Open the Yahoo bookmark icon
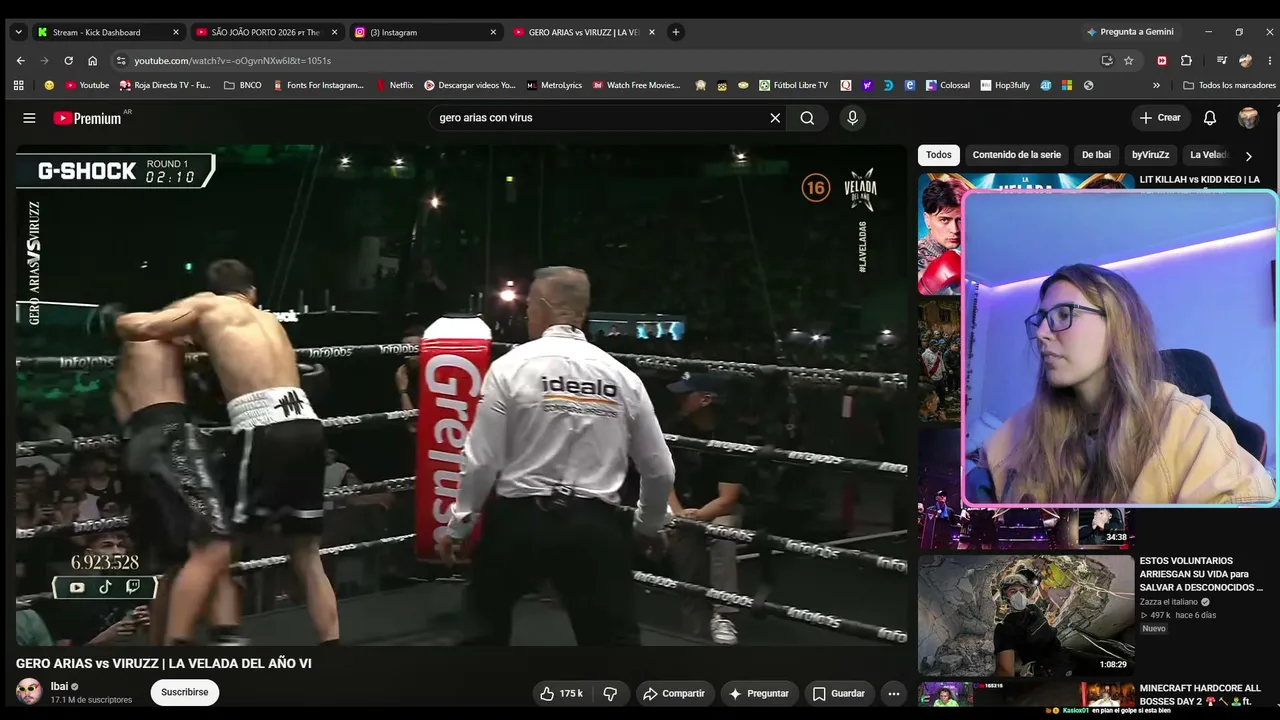Viewport: 1280px width, 720px height. click(867, 85)
